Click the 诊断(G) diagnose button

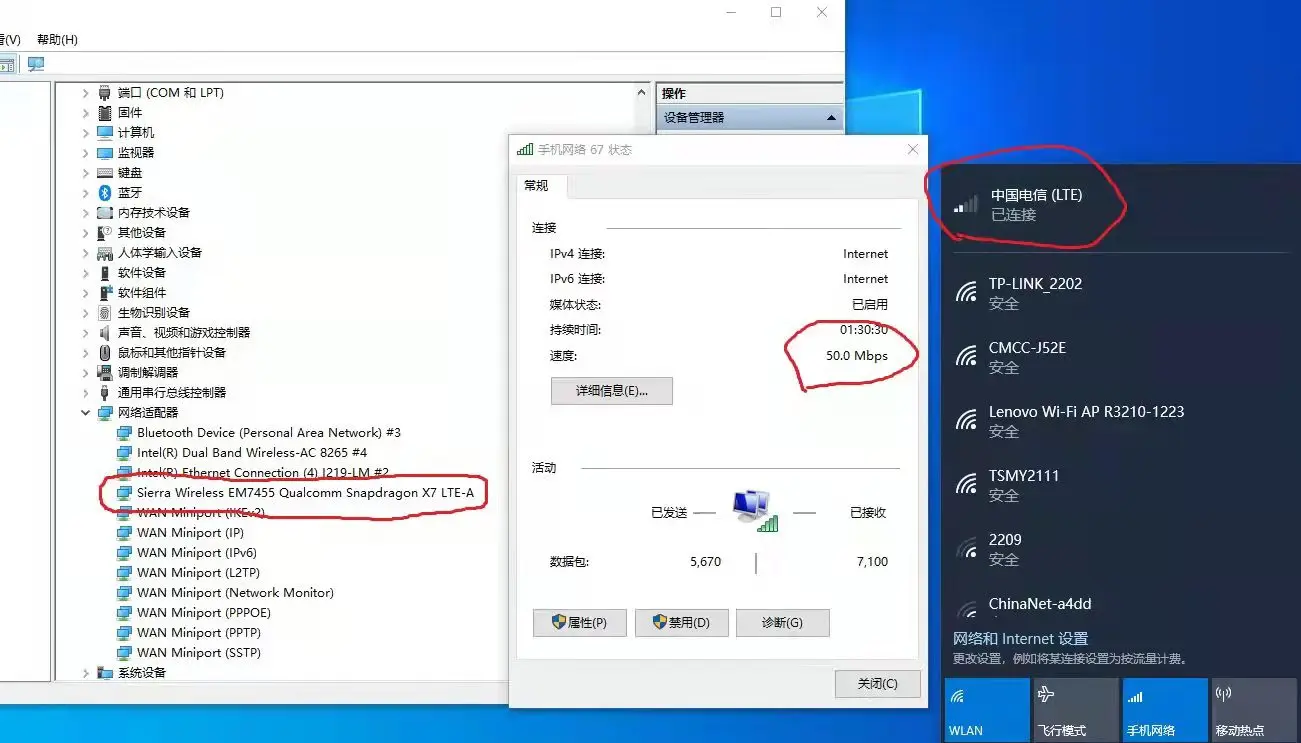click(783, 623)
